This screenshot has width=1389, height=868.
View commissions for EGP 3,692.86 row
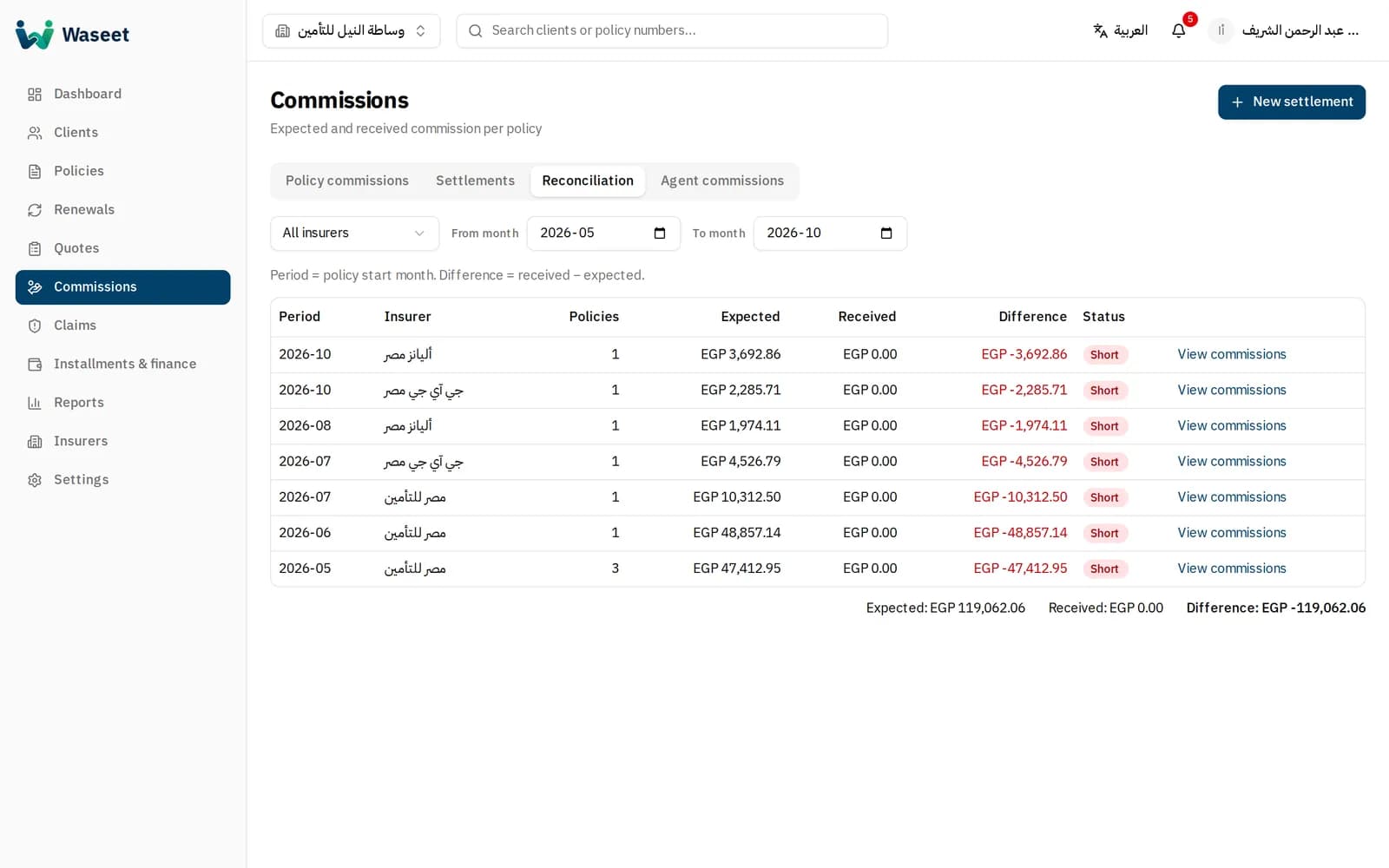[x=1231, y=354]
